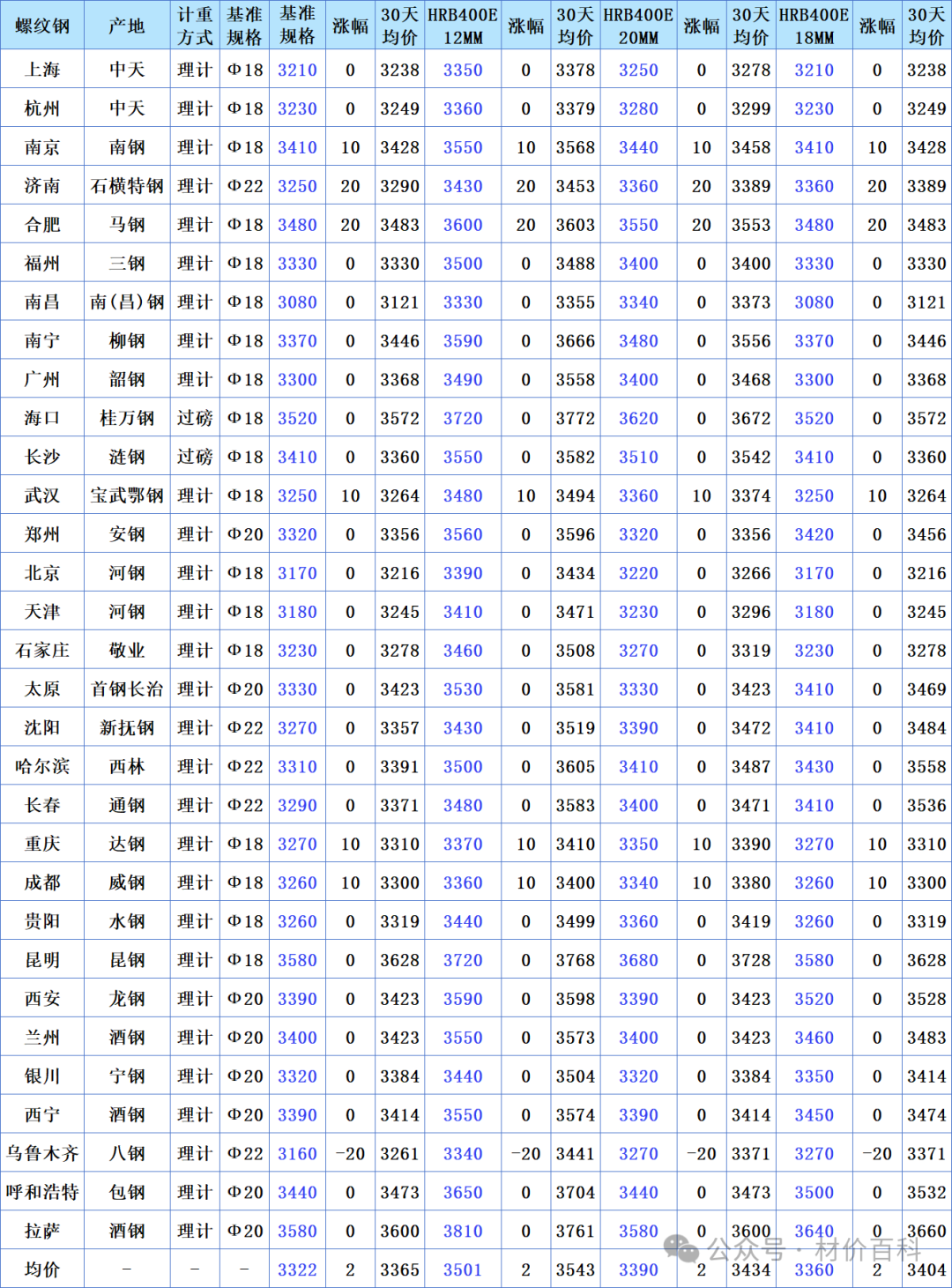This screenshot has width=952, height=1288.
Task: Select the 哈尔滨 city cell
Action: pos(42,766)
